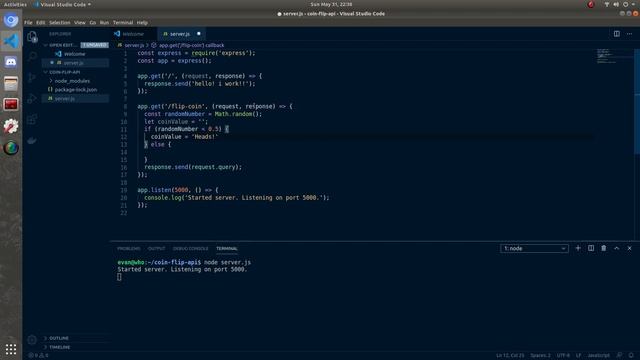Open the 1: node terminal dropdown

click(x=534, y=248)
